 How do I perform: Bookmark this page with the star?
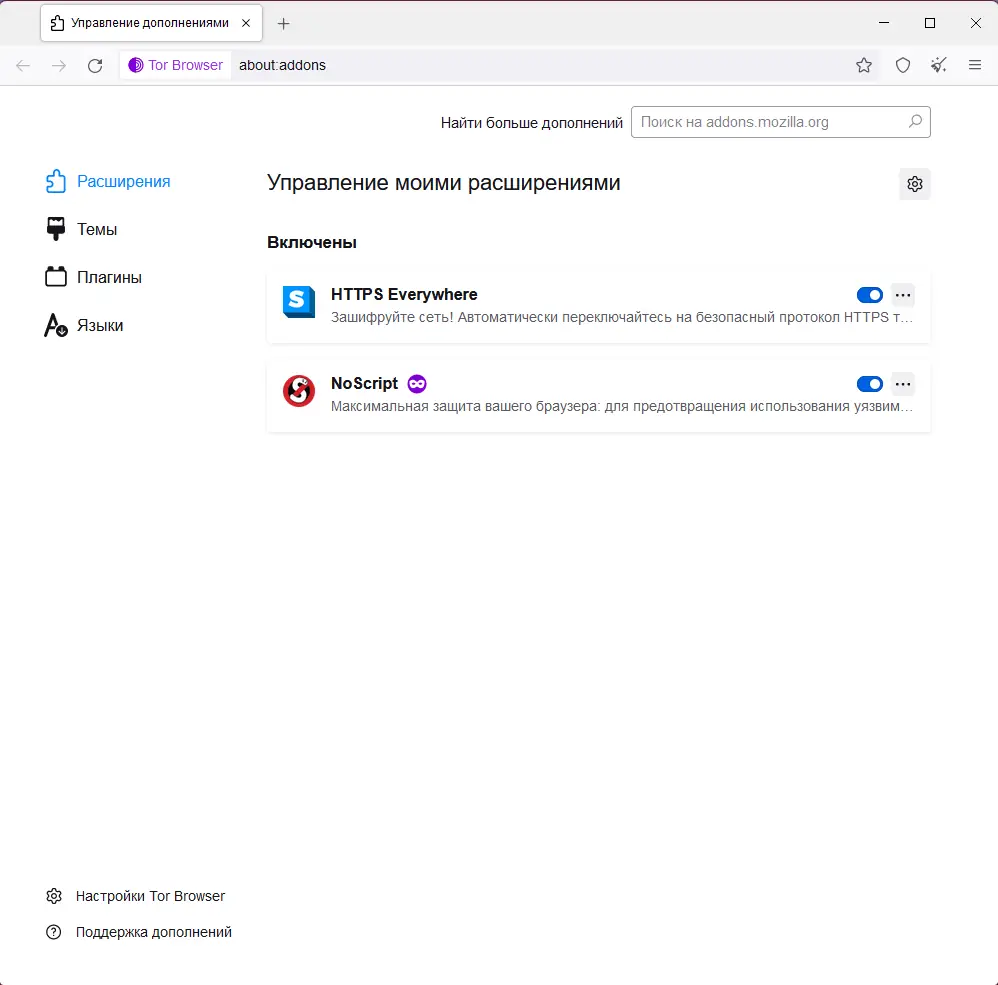point(864,65)
